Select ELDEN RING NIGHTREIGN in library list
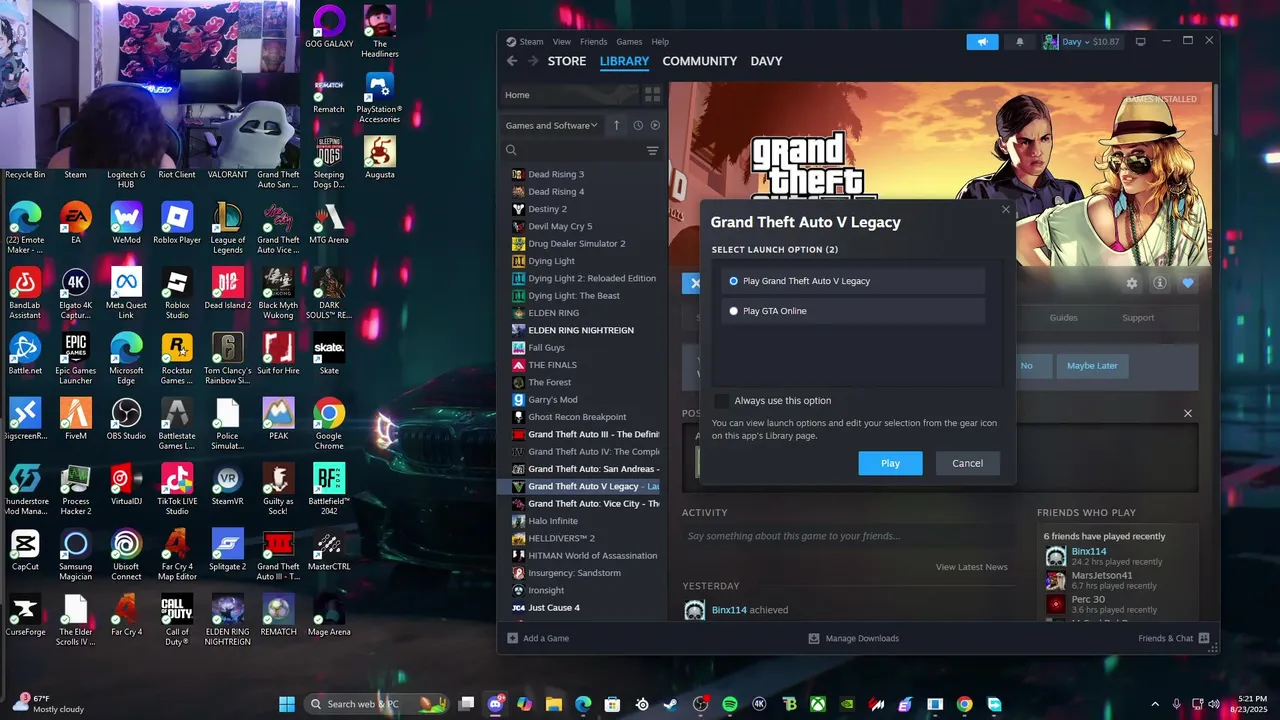Screen dimensions: 1280x720 tap(581, 330)
